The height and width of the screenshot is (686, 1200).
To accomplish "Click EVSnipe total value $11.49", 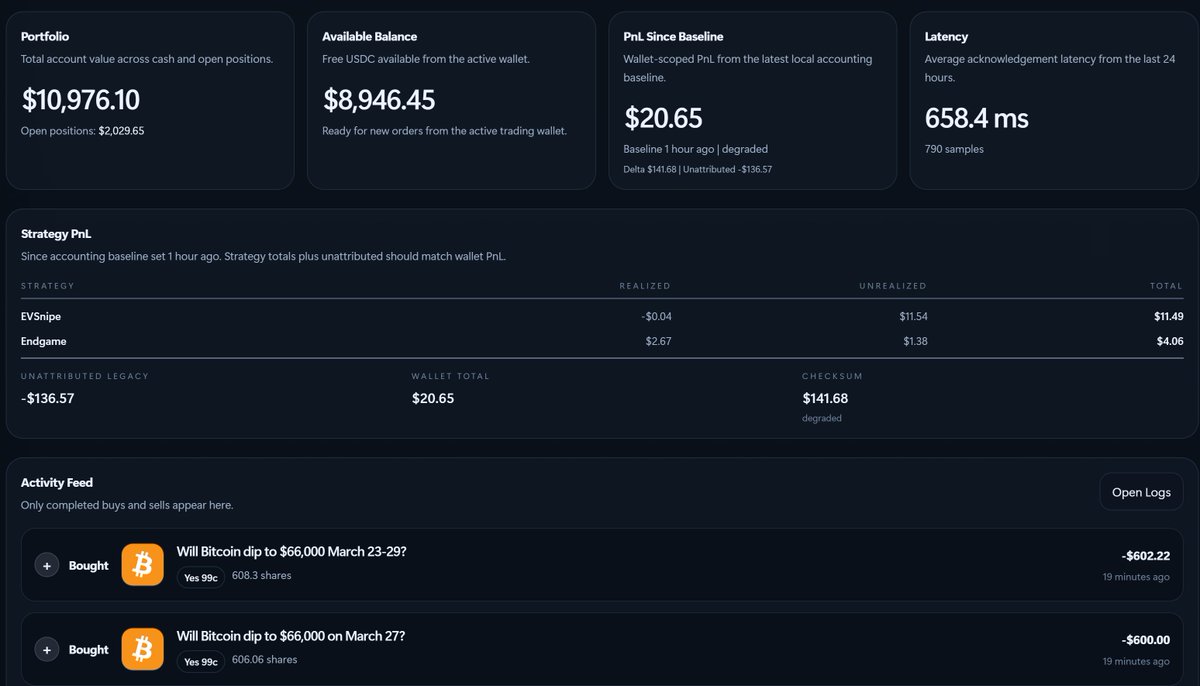I will (1168, 316).
